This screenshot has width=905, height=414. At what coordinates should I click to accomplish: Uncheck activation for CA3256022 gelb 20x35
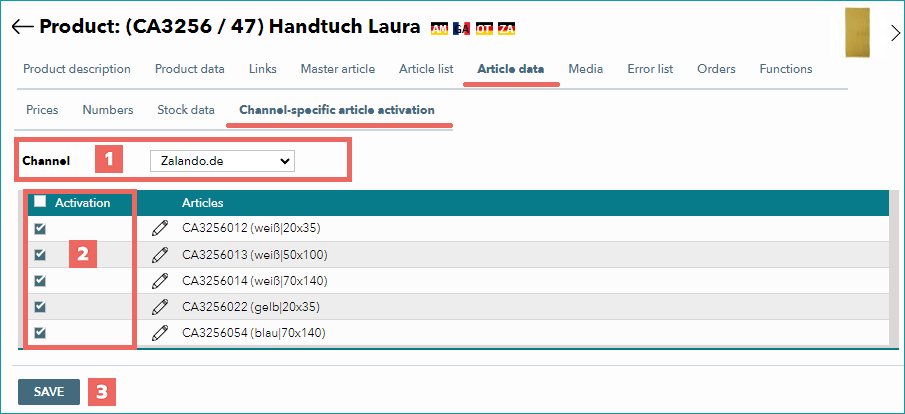40,307
